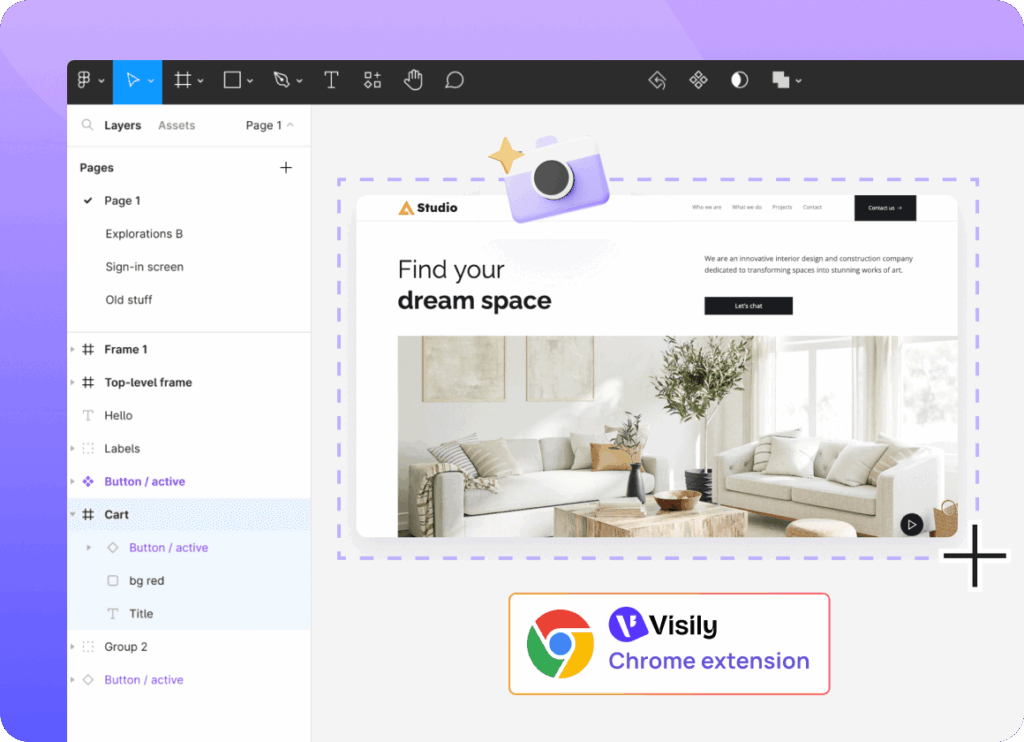Open the shape tools dropdown arrow
1024x742 pixels.
[x=249, y=81]
